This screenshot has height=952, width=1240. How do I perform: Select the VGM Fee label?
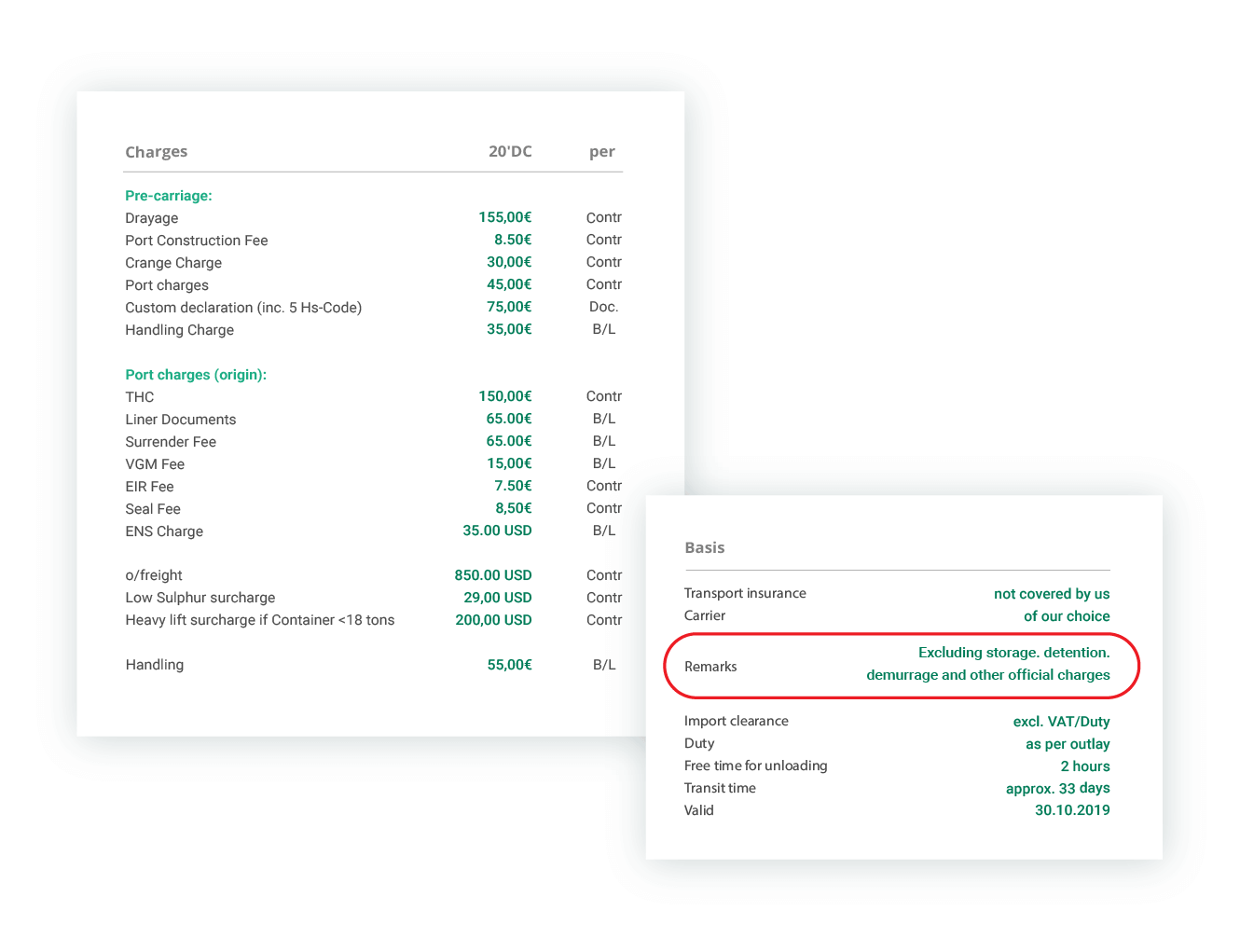coord(155,464)
